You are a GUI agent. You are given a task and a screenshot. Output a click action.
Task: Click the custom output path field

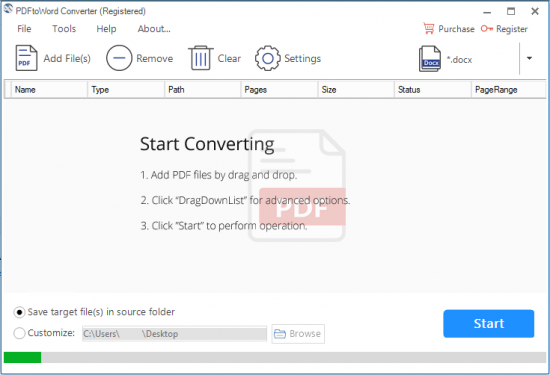(174, 334)
